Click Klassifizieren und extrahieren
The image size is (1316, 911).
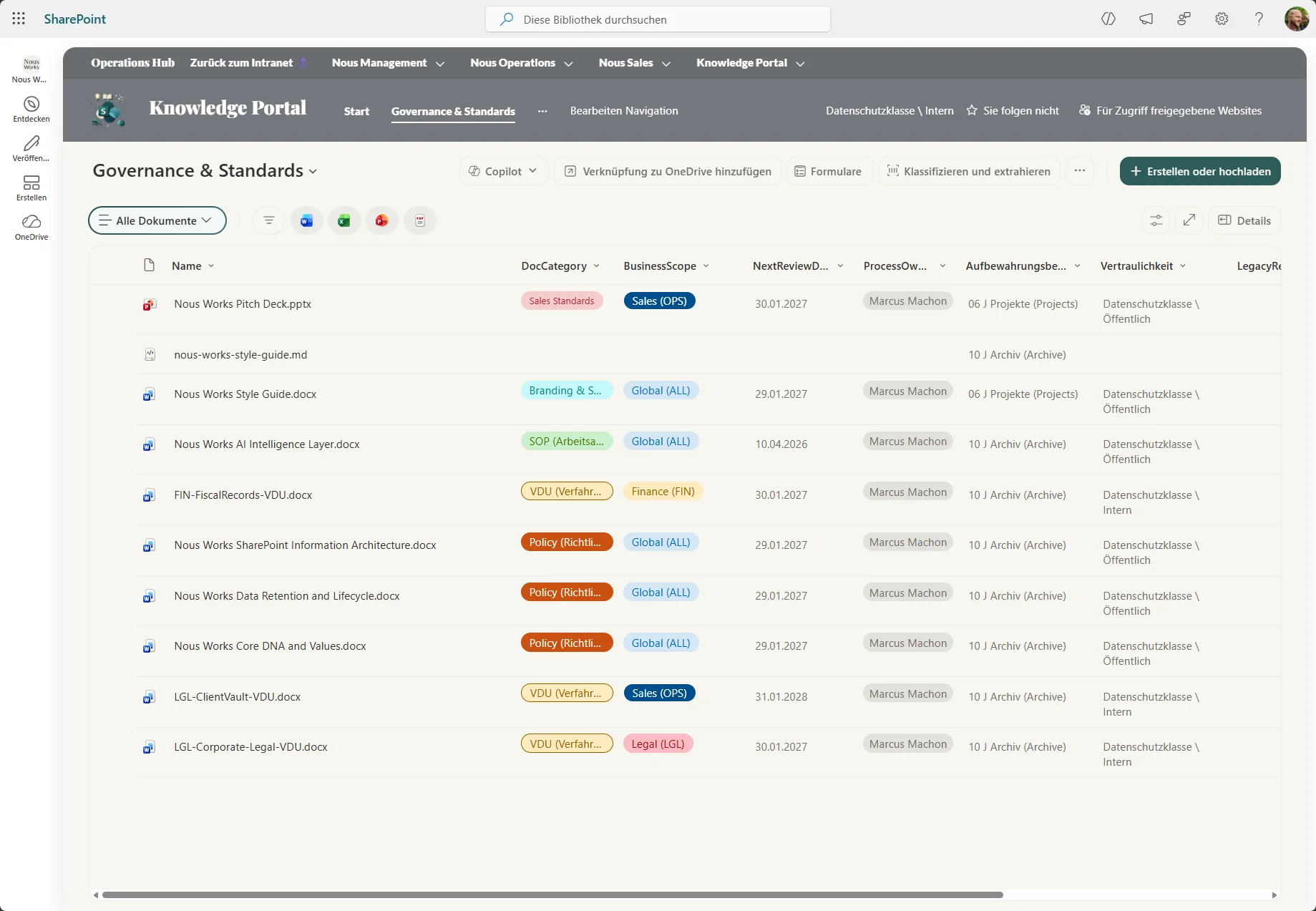click(x=969, y=171)
